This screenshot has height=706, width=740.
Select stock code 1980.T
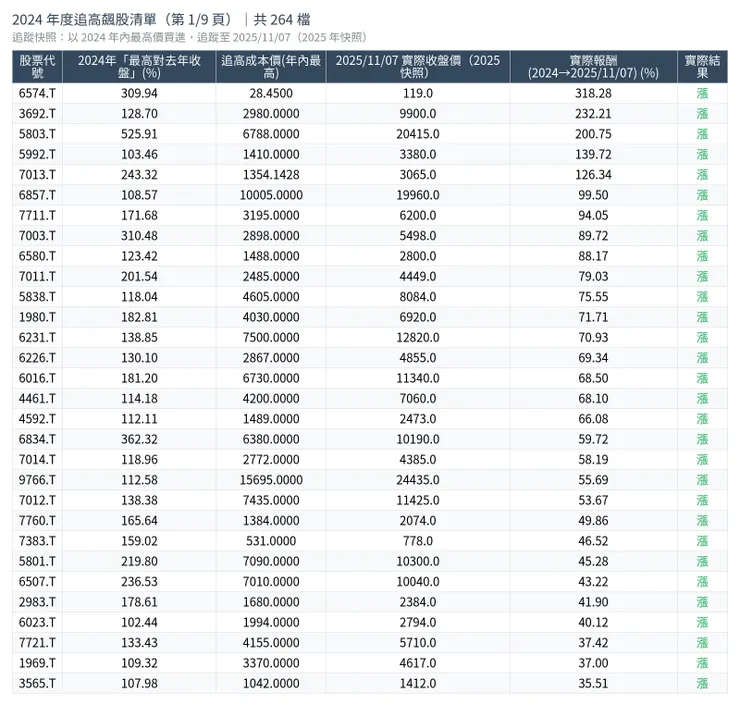click(x=37, y=317)
